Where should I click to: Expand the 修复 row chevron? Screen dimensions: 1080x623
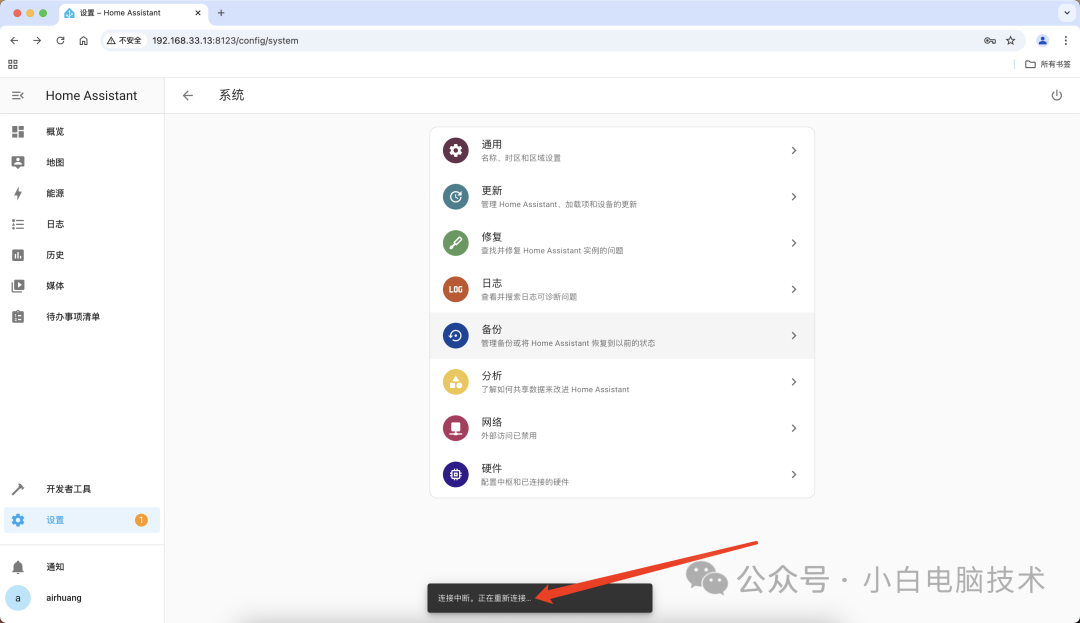793,243
